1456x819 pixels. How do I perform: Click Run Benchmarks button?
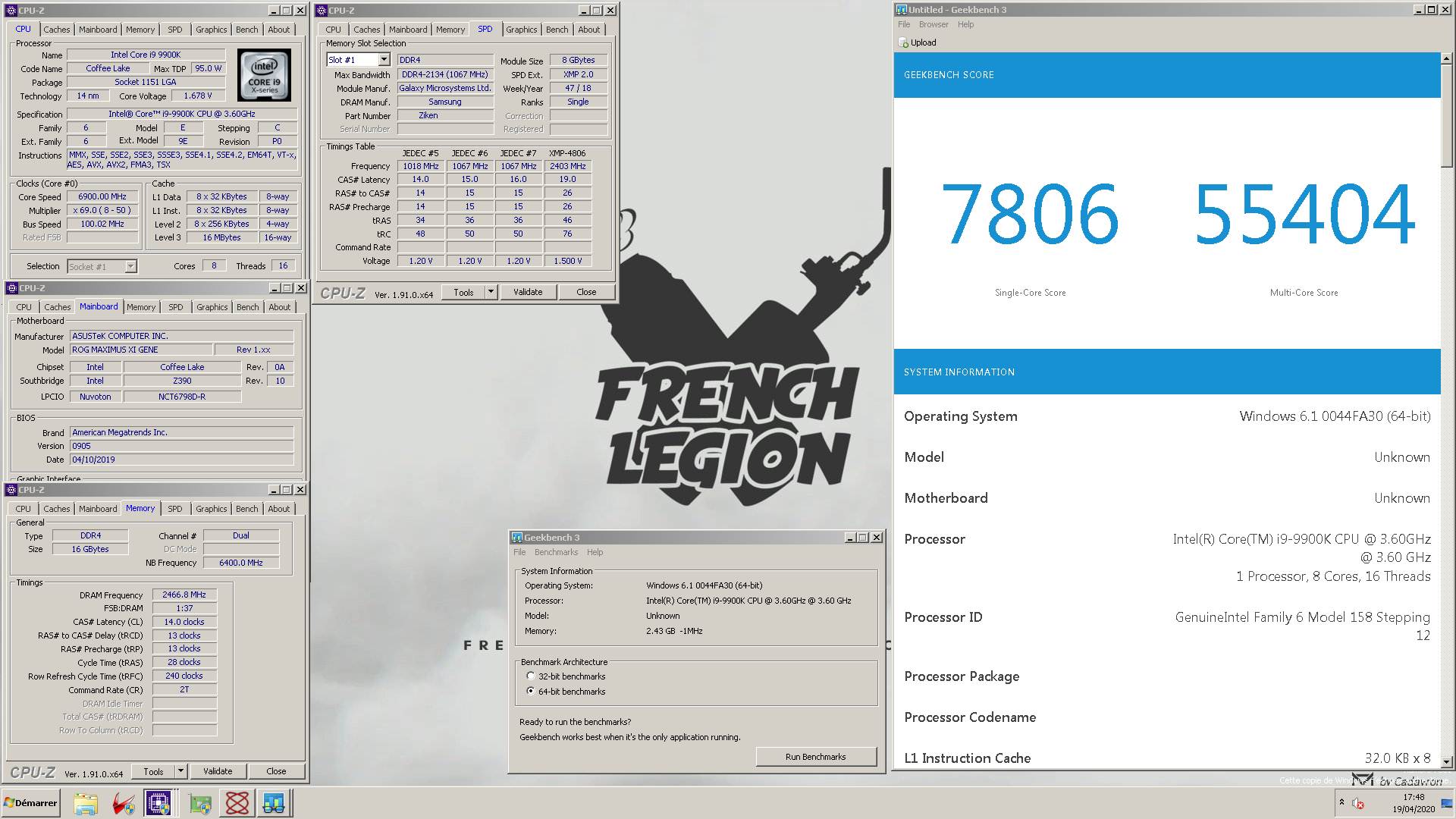coord(815,757)
